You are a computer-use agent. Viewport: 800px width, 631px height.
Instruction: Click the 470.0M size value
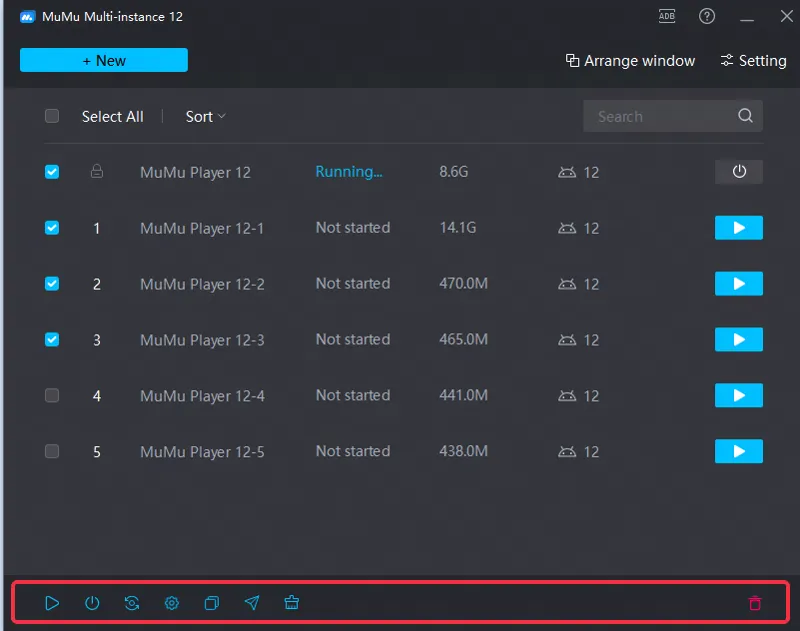(x=463, y=284)
